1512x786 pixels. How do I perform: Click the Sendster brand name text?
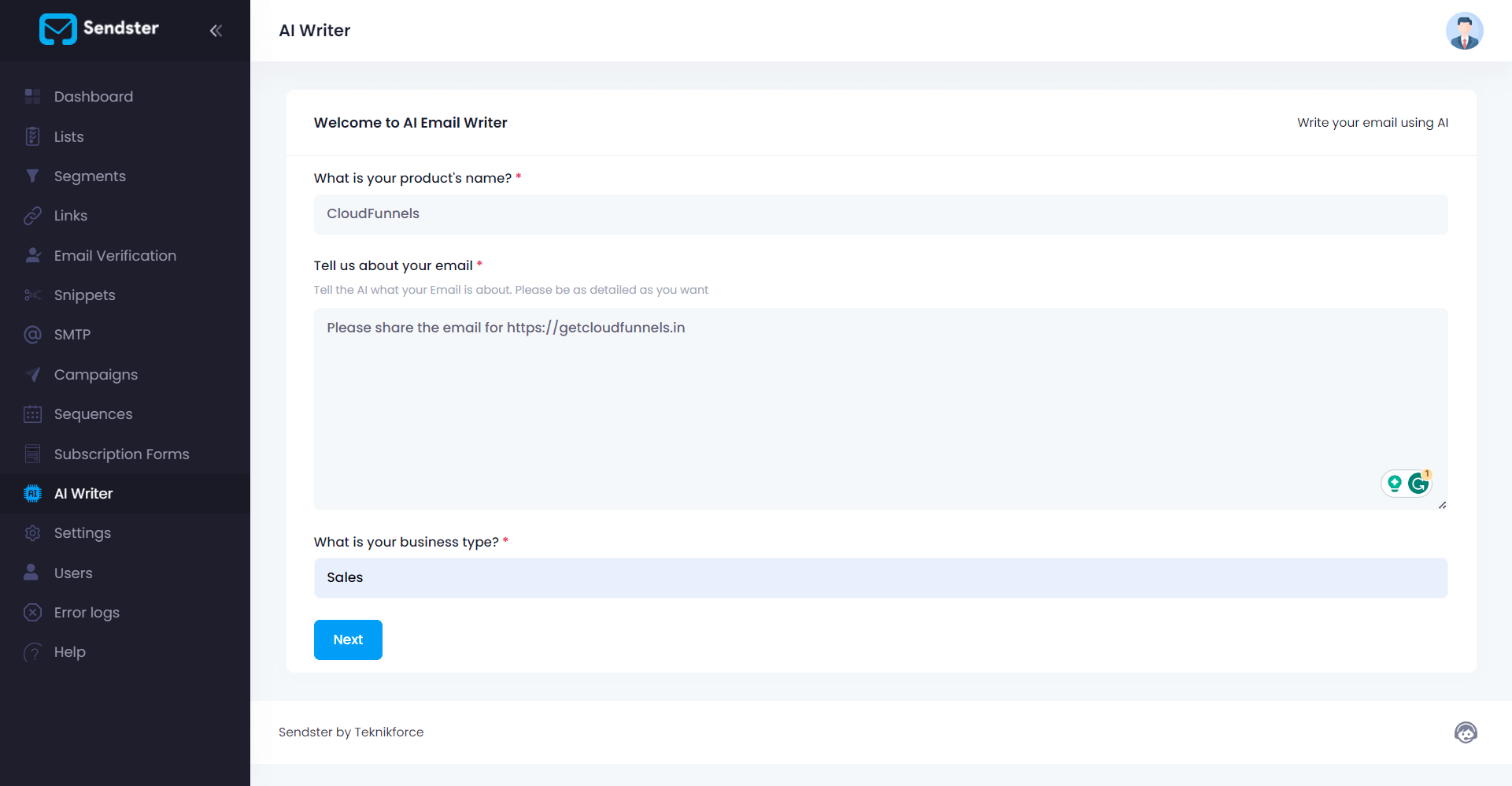point(120,28)
